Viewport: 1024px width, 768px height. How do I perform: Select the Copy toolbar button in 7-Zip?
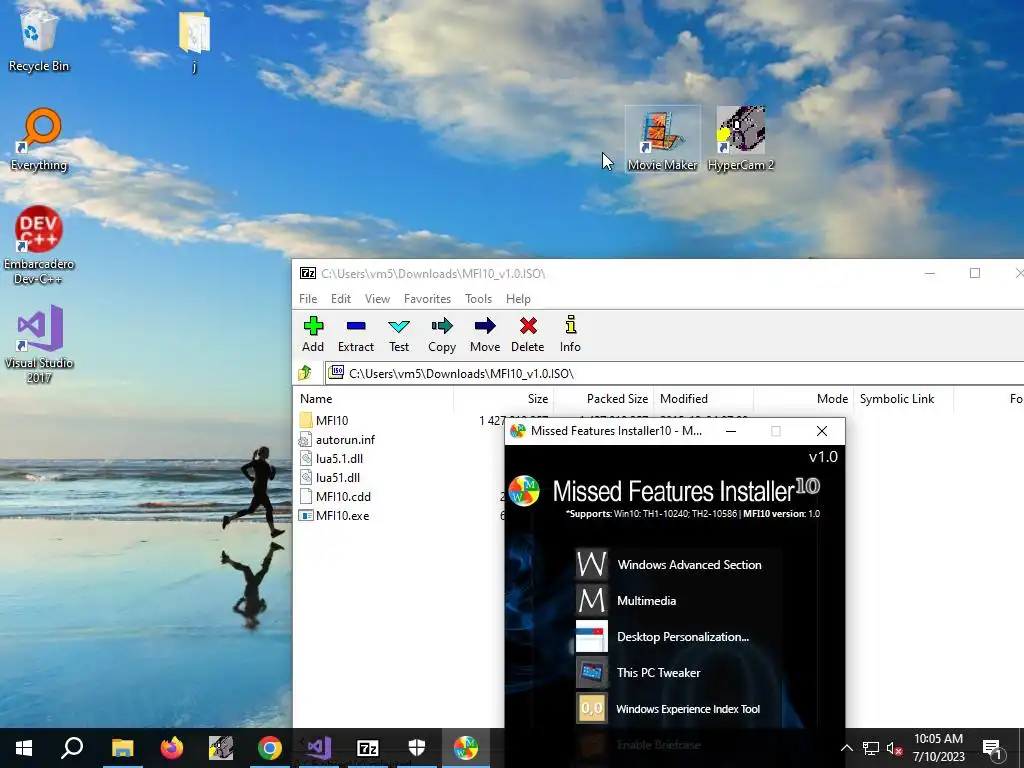point(442,334)
